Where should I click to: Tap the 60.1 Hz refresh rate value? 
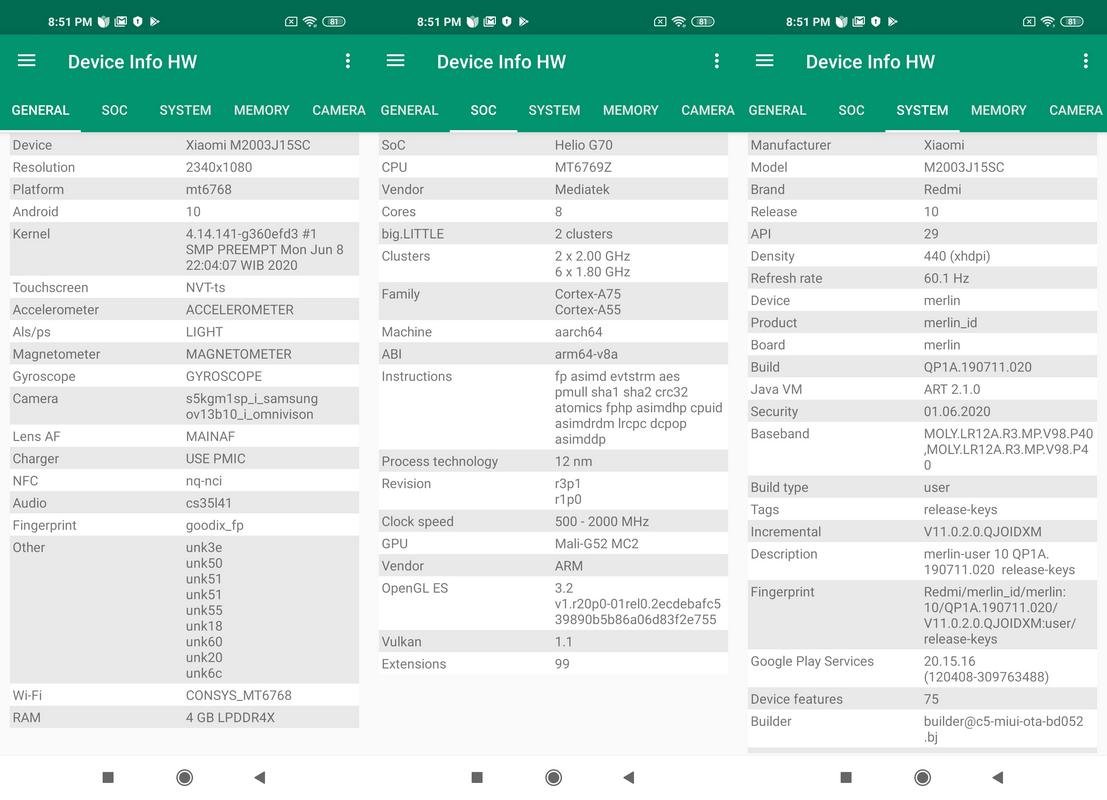946,278
